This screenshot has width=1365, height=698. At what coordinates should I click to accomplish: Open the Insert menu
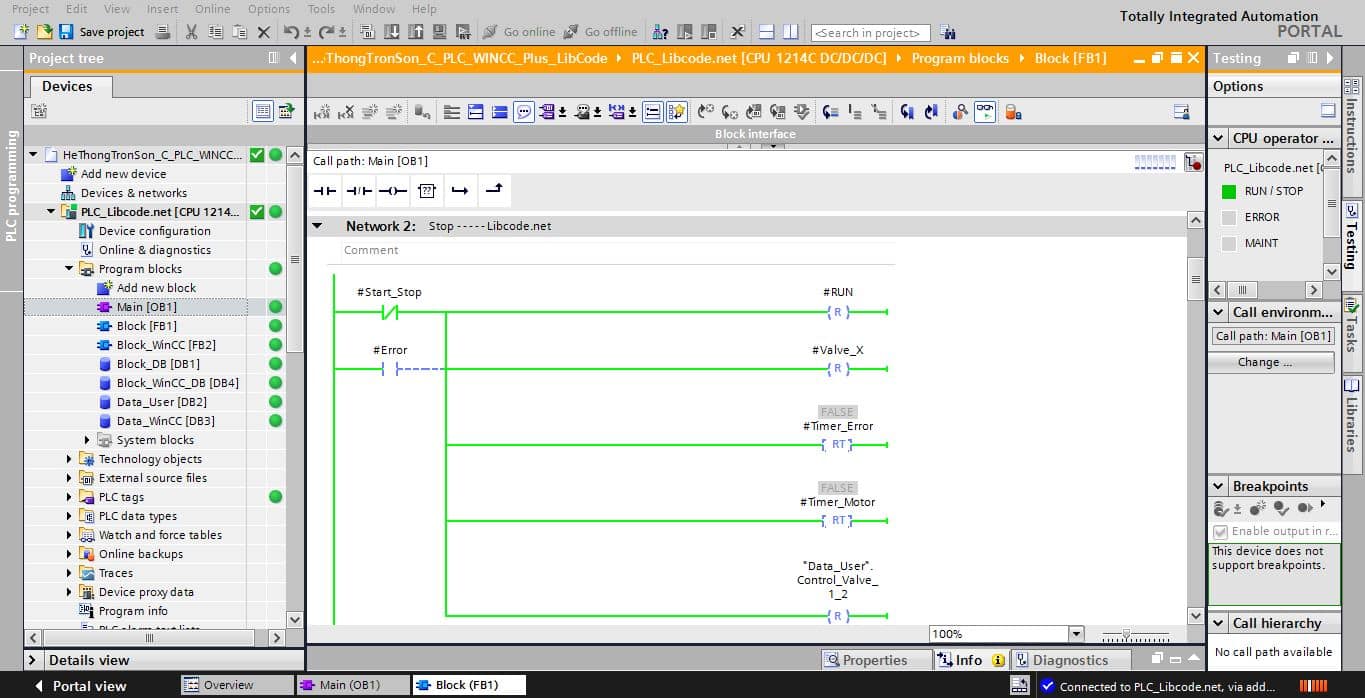pyautogui.click(x=162, y=9)
